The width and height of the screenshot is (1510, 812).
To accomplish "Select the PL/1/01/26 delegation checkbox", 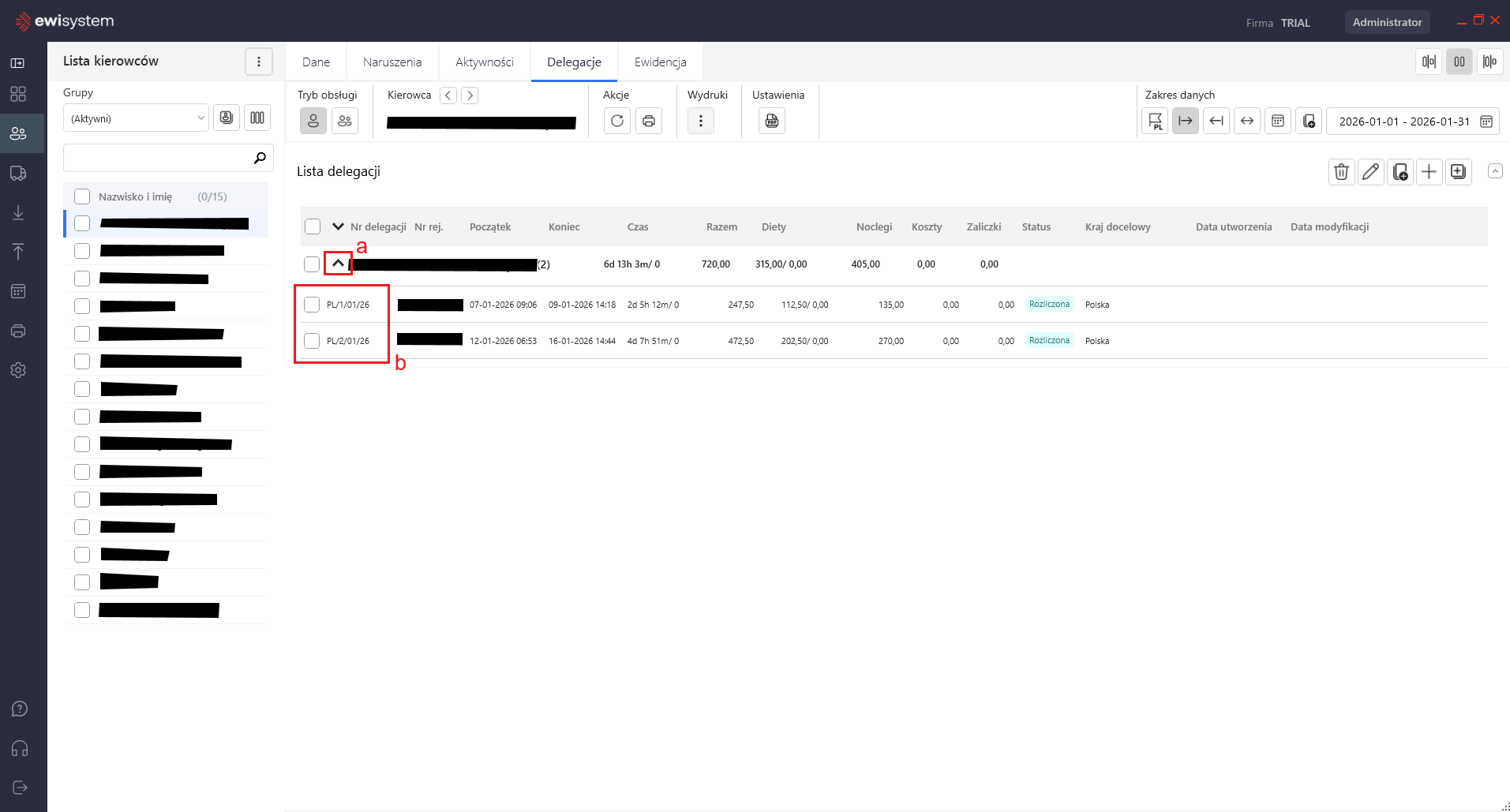I will [x=312, y=305].
